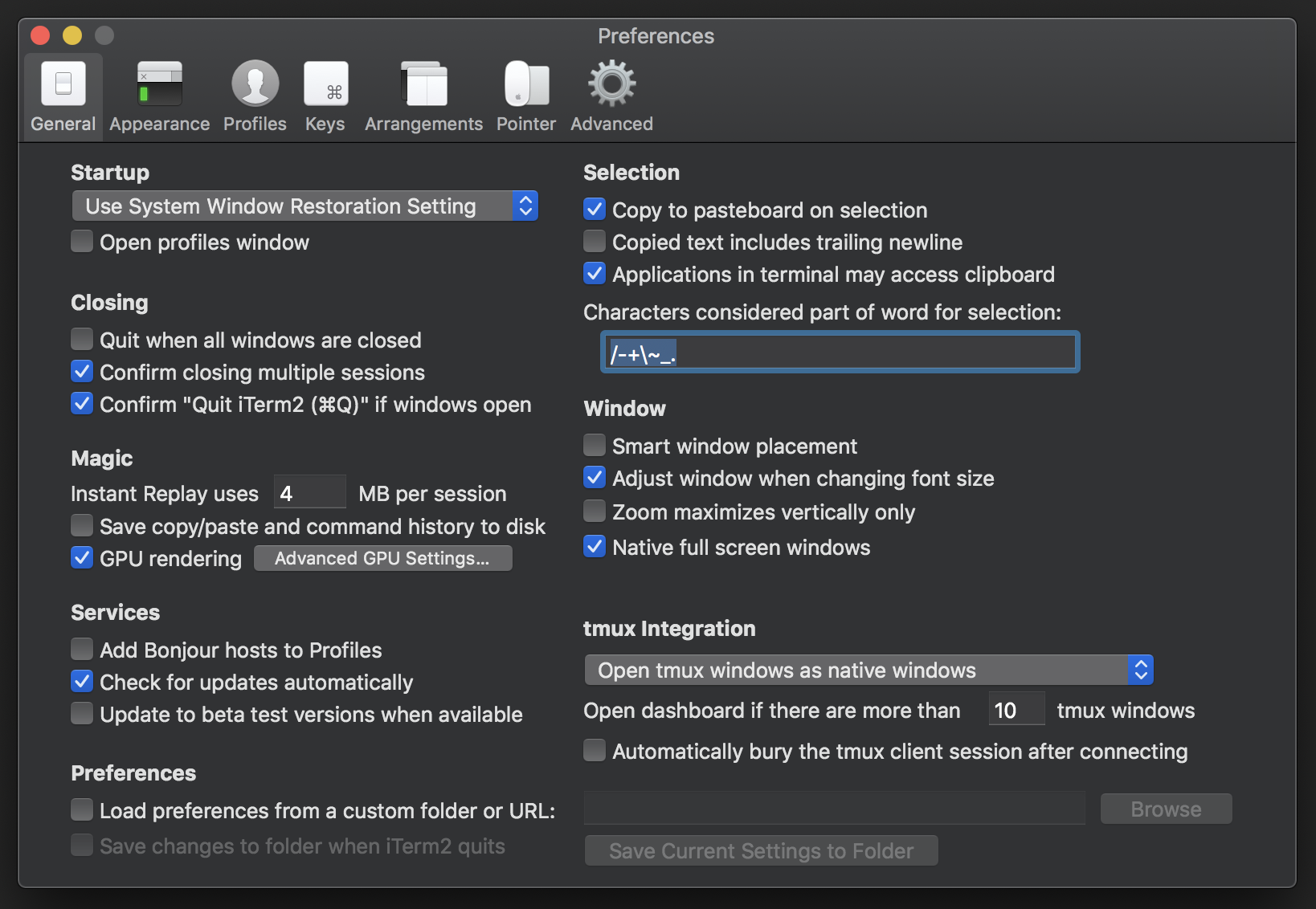Open the Arrangements windows icon
1316x909 pixels.
pyautogui.click(x=423, y=84)
